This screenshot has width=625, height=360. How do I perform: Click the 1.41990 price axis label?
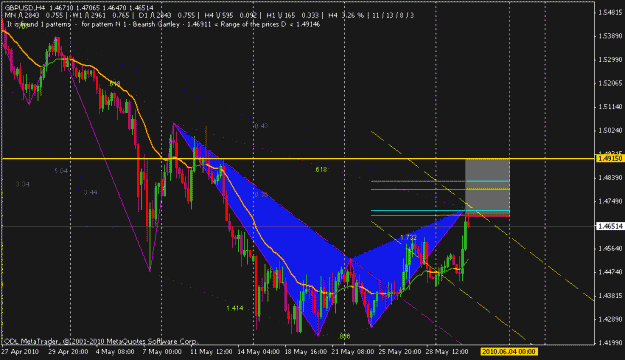(610, 342)
